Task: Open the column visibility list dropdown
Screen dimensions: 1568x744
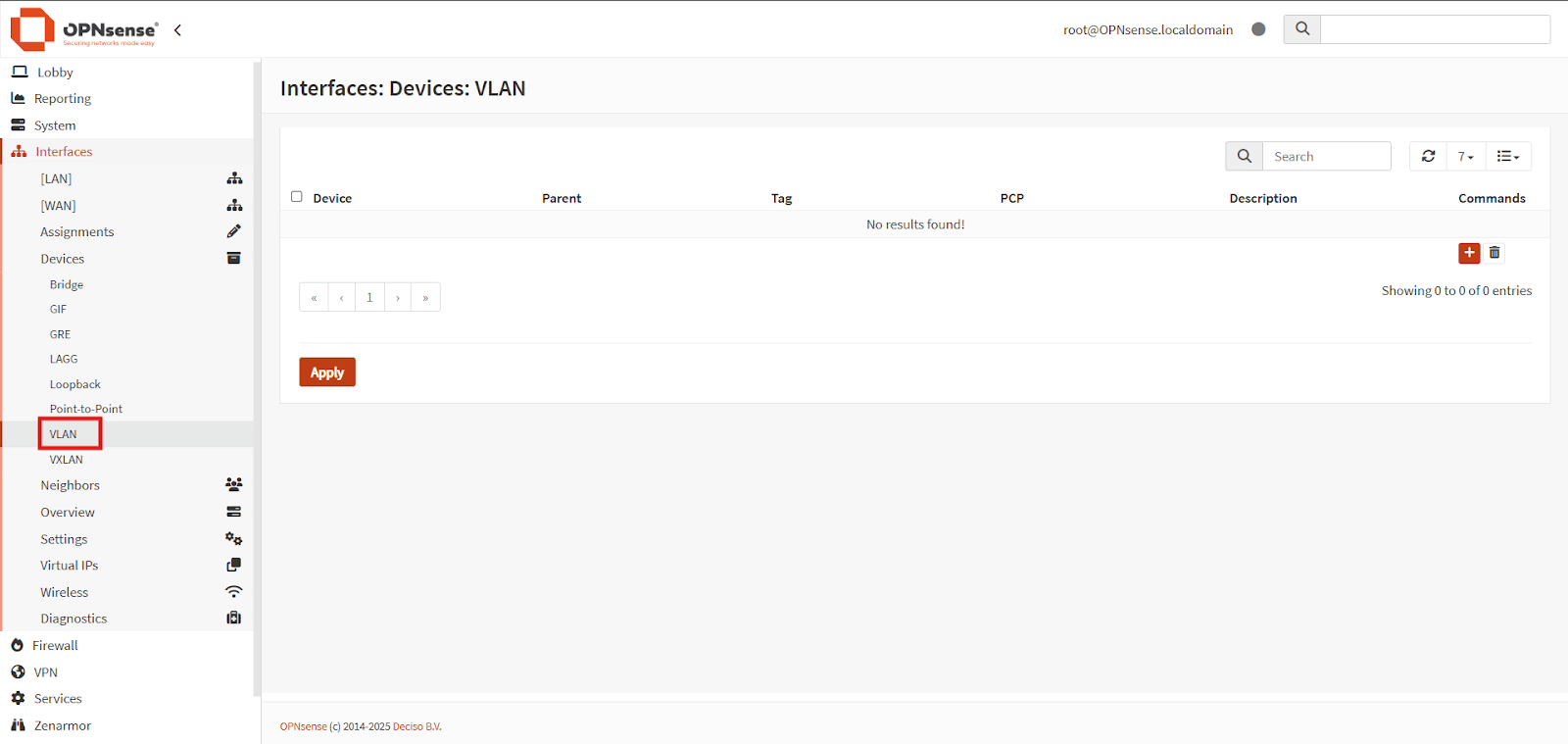Action: coord(1508,156)
